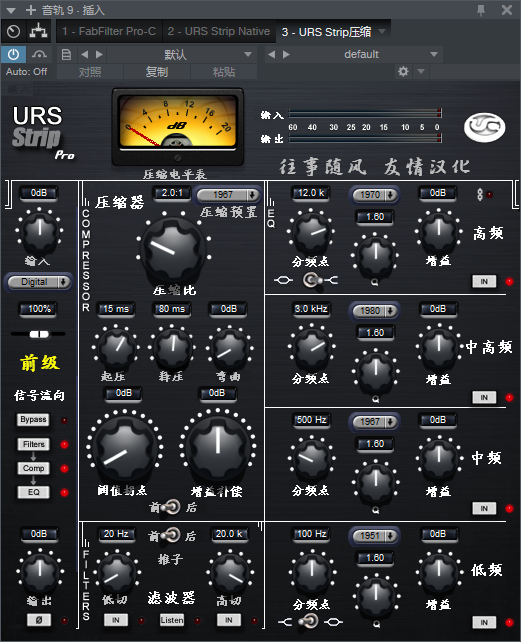The width and height of the screenshot is (521, 642).
Task: Click the EQ signal flow button
Action: (33, 492)
